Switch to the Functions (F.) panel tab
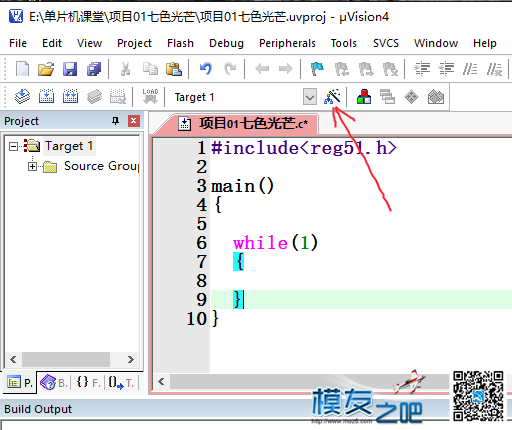 point(88,383)
